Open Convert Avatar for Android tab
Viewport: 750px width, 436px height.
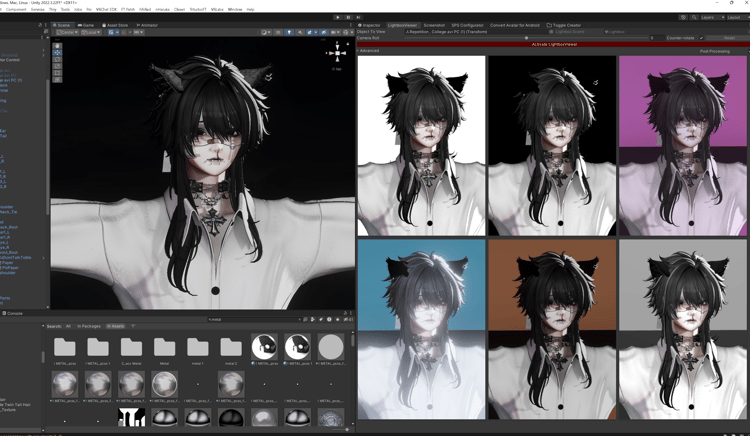[x=515, y=25]
